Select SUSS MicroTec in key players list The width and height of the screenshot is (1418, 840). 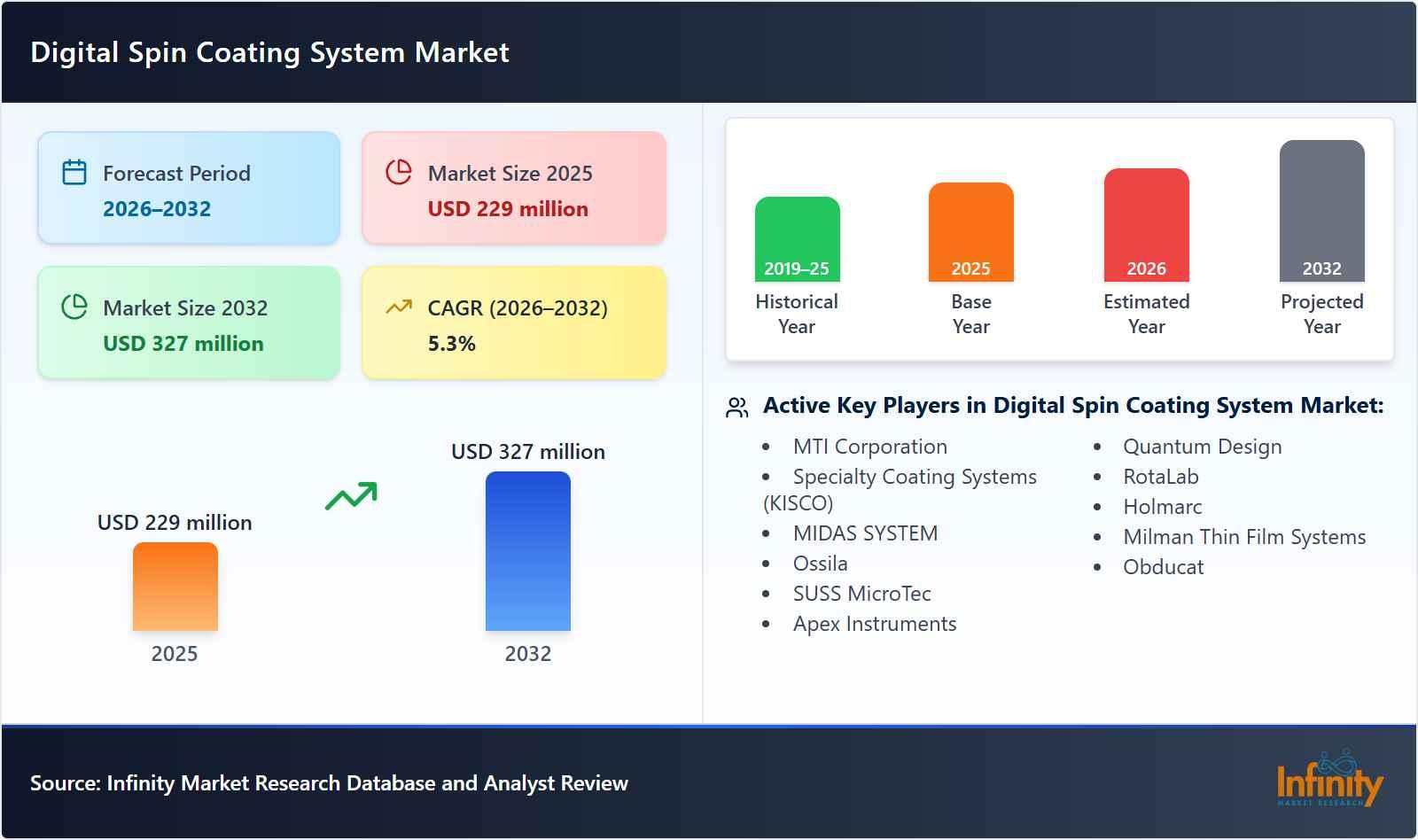pos(861,594)
